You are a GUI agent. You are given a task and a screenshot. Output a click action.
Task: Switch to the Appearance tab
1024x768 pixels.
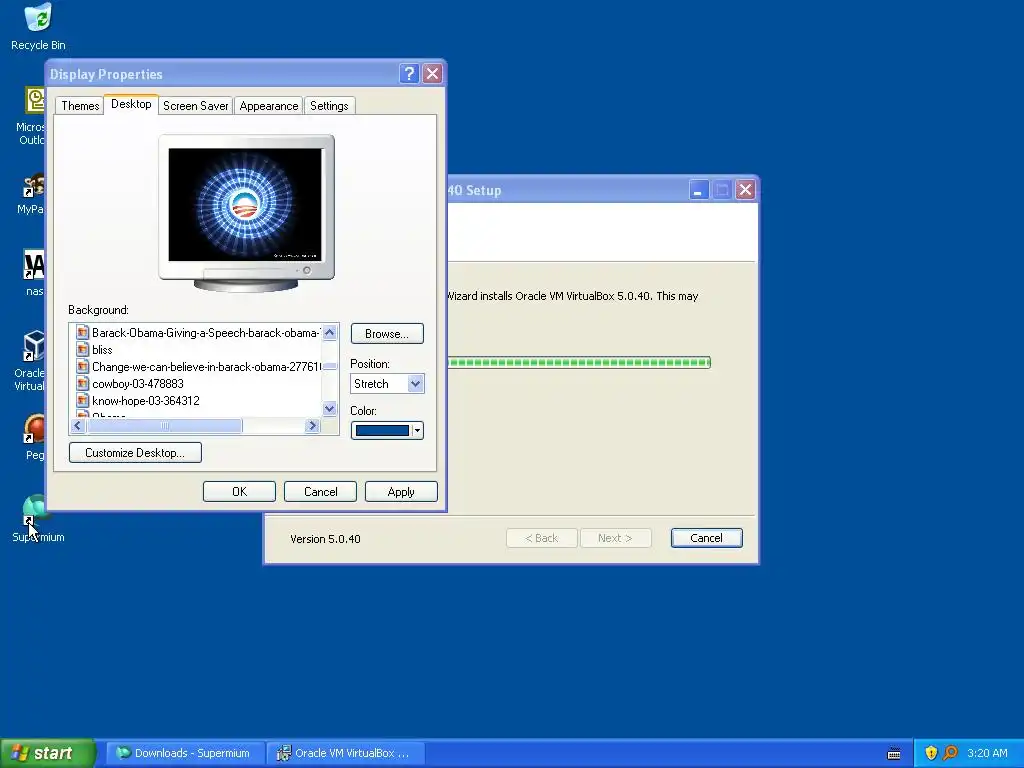[x=268, y=106]
